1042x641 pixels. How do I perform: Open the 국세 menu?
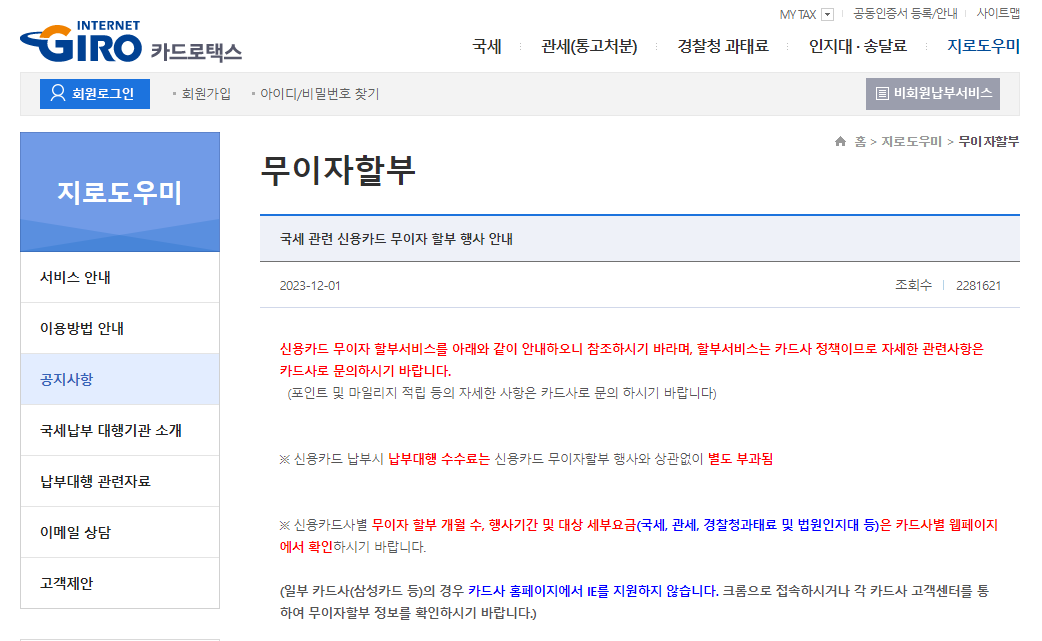(486, 45)
